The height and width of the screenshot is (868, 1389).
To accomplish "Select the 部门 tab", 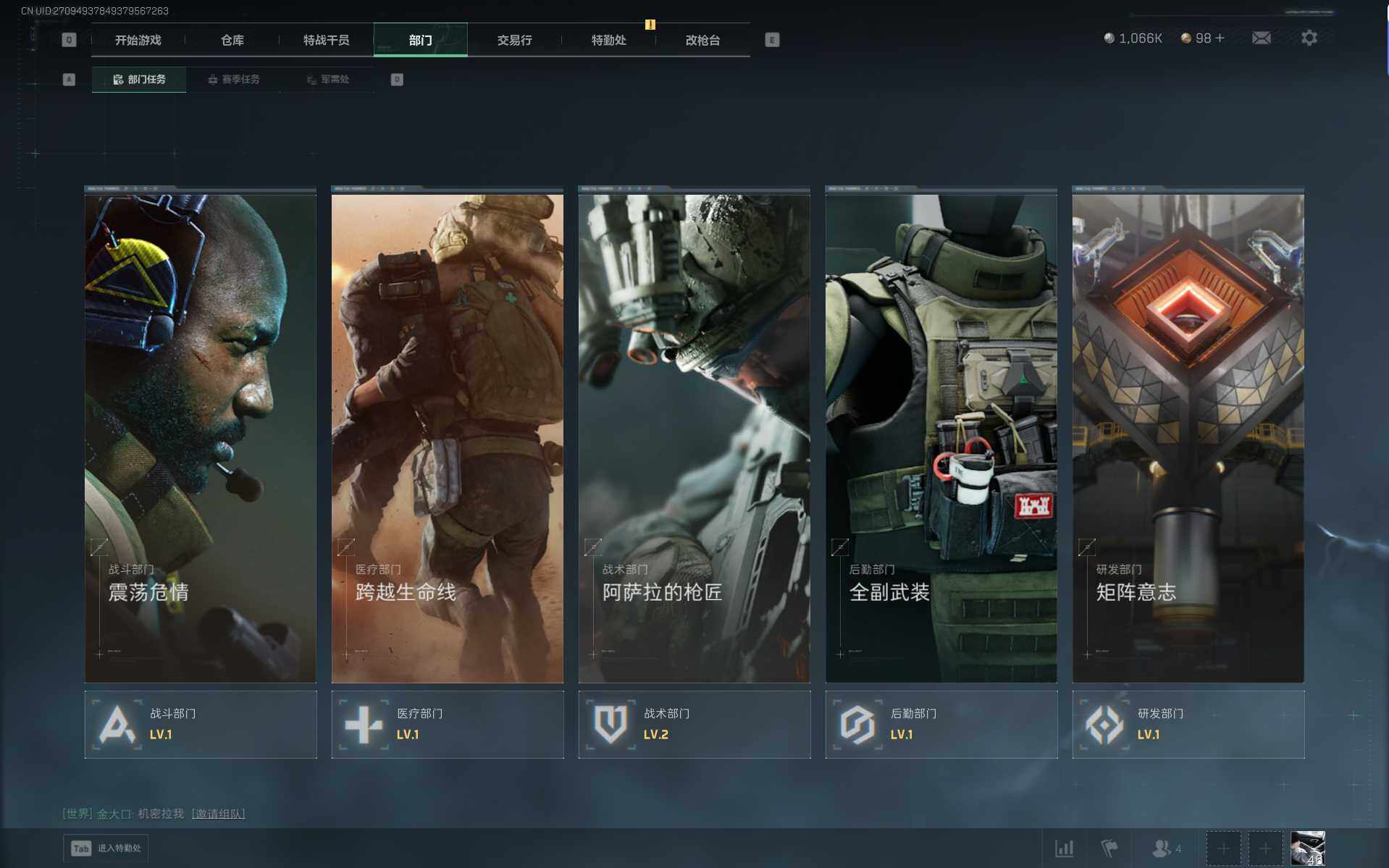I will [421, 40].
